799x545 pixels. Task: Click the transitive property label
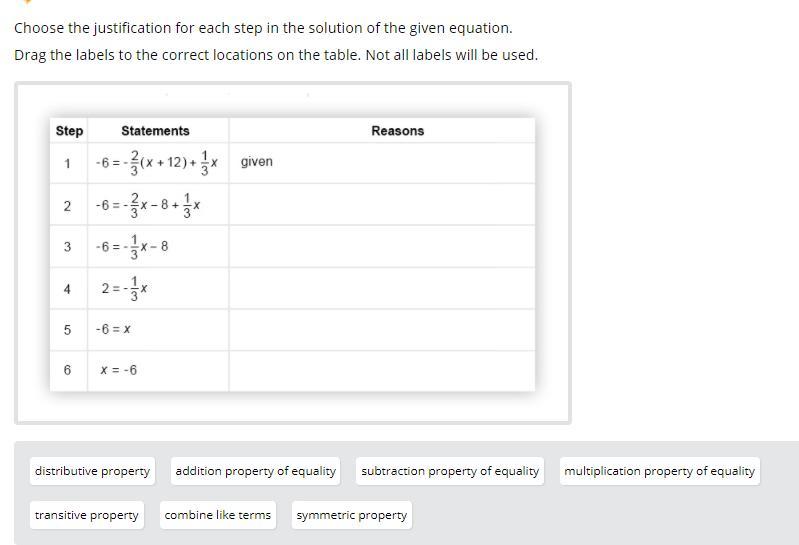[x=87, y=516]
